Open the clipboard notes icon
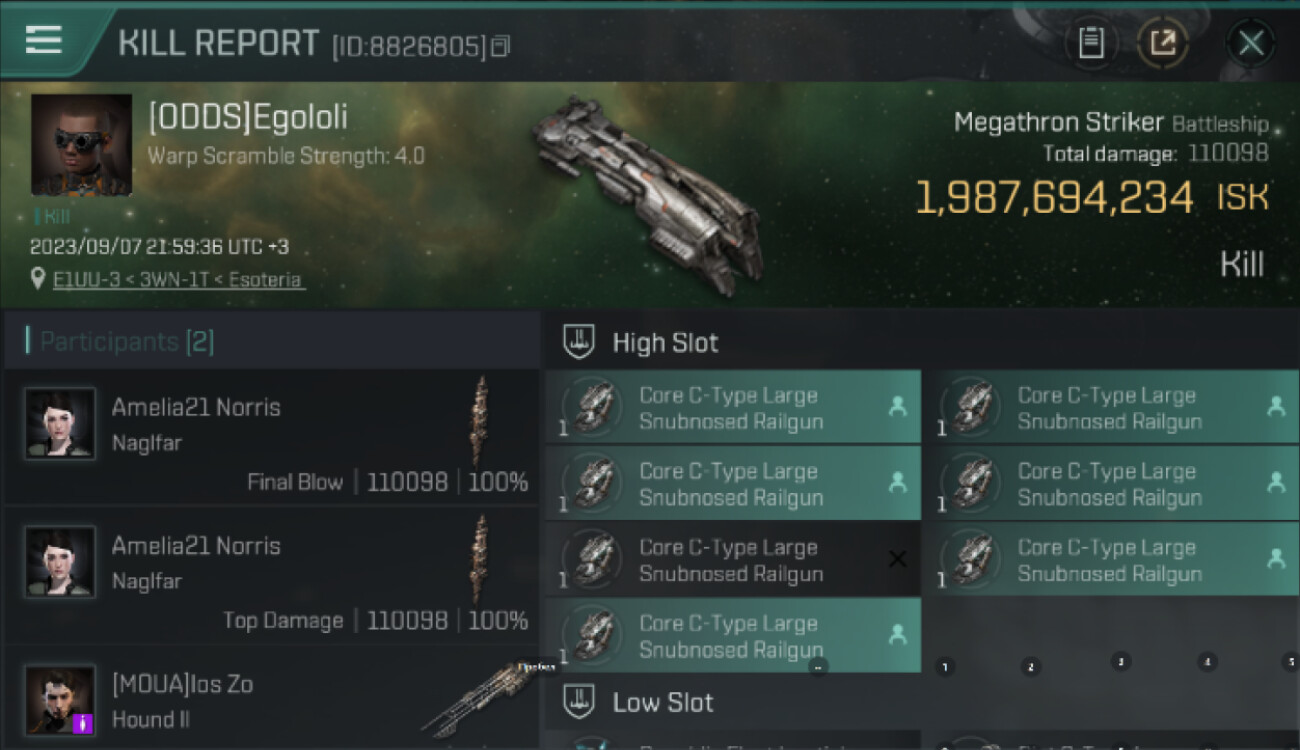1300x750 pixels. pyautogui.click(x=1091, y=43)
